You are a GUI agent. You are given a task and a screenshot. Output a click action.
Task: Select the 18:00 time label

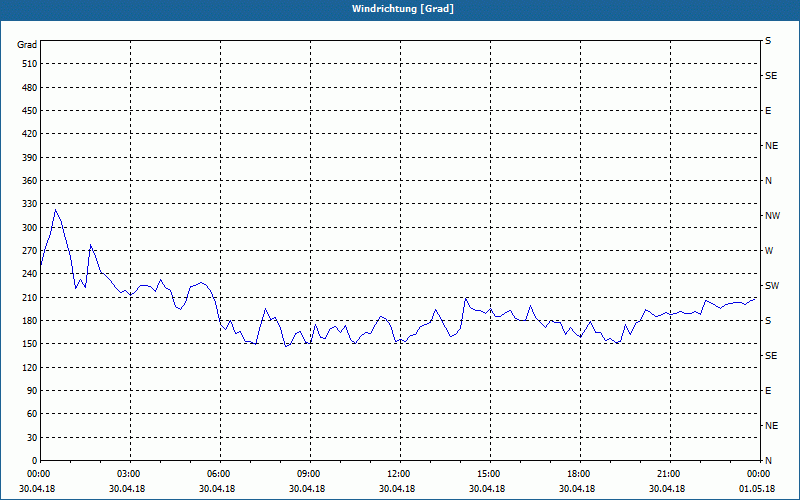(580, 474)
